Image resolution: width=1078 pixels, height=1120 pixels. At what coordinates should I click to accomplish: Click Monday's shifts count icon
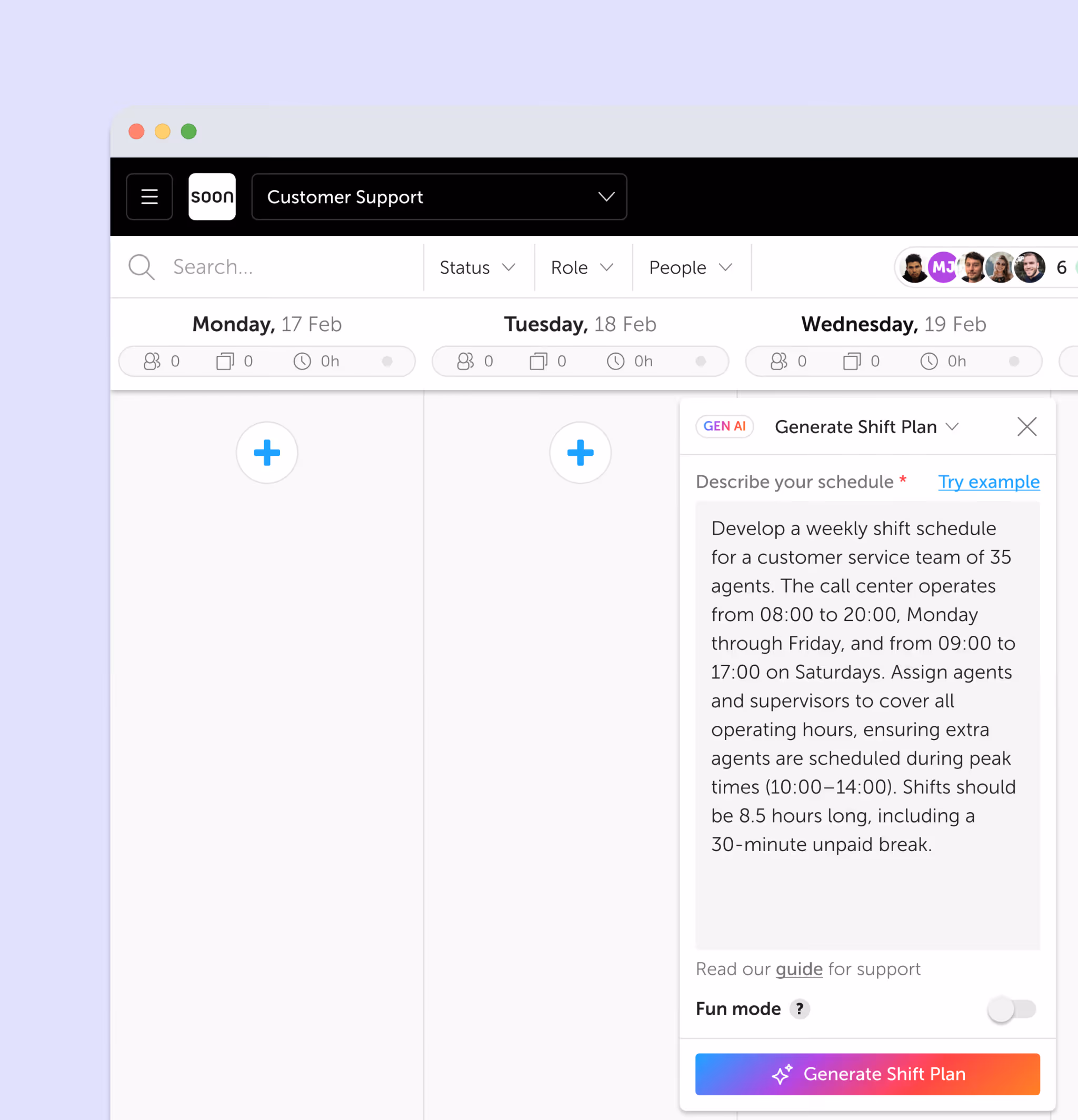pyautogui.click(x=225, y=361)
